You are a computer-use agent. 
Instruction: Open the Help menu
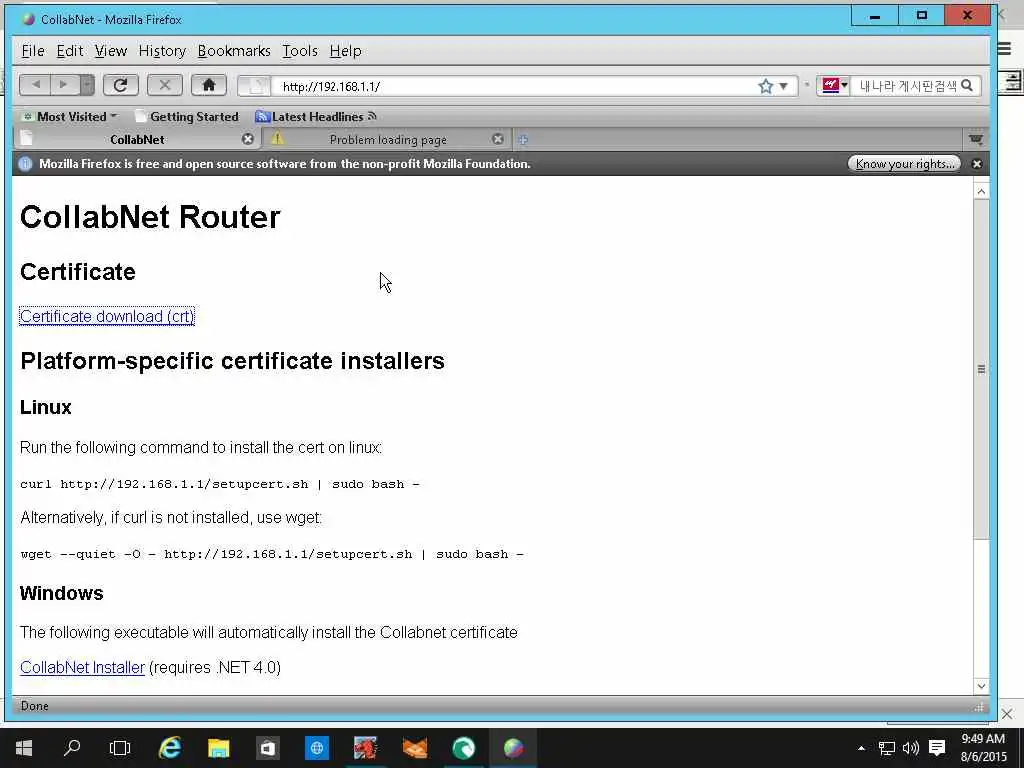(x=345, y=51)
